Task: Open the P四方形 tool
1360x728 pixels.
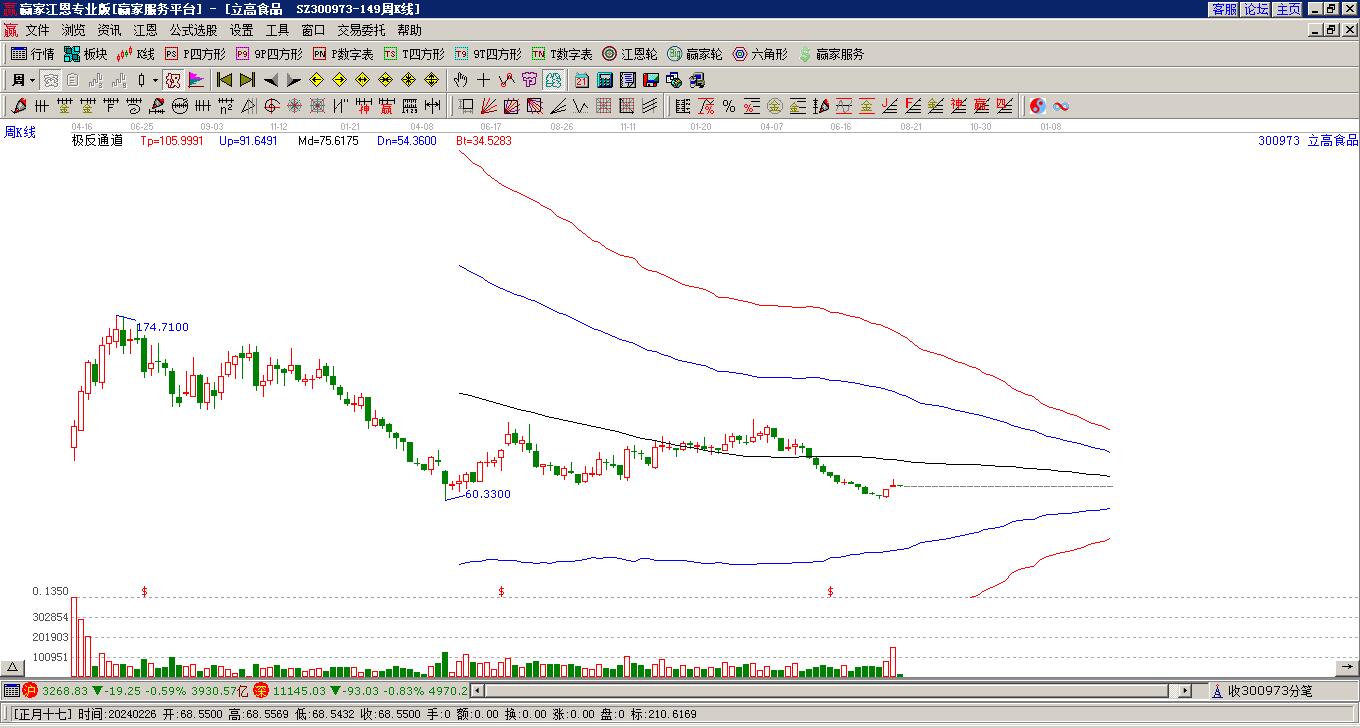Action: (196, 54)
